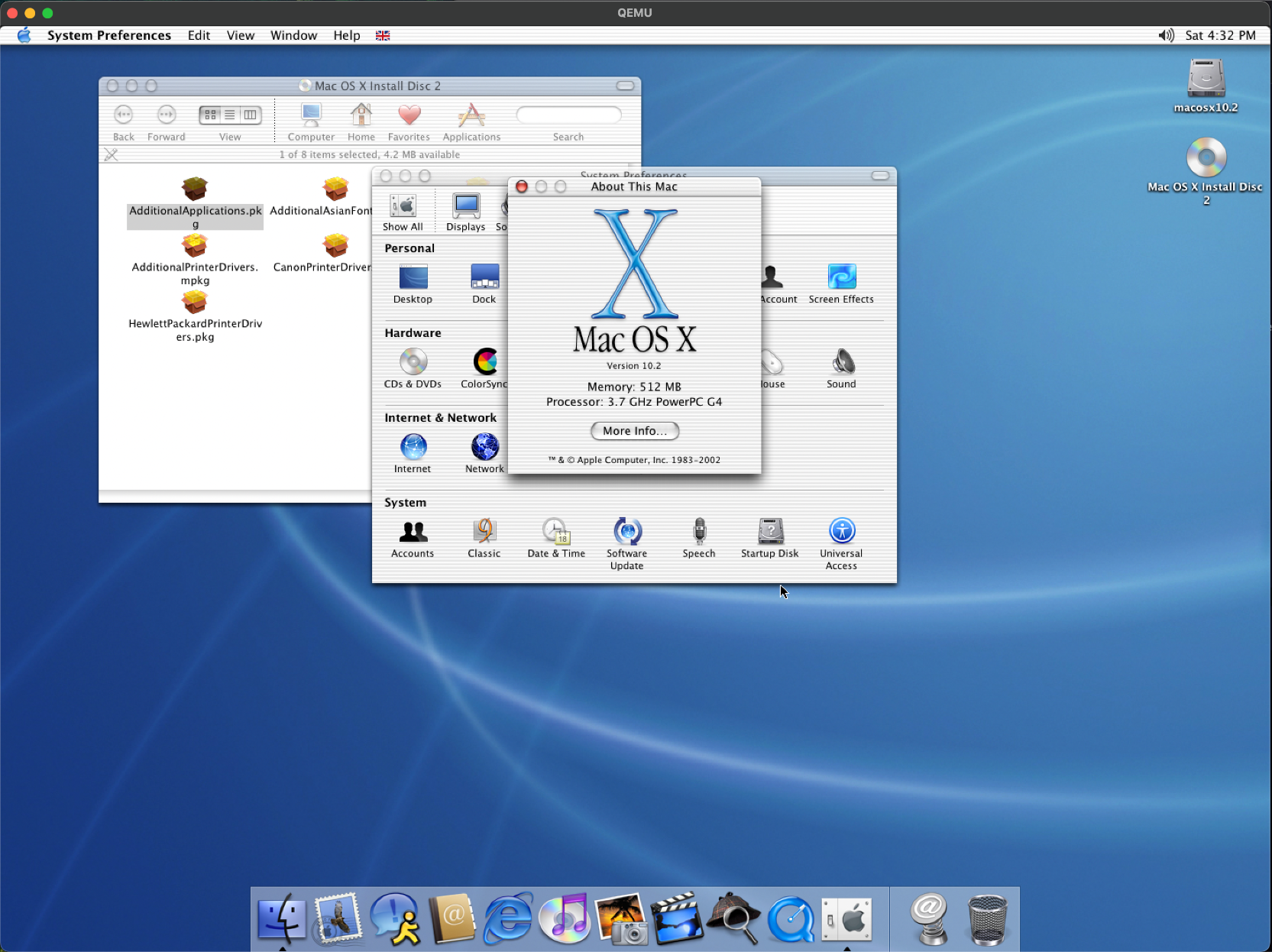Open the Window menu
This screenshot has height=952, width=1272.
pos(294,35)
